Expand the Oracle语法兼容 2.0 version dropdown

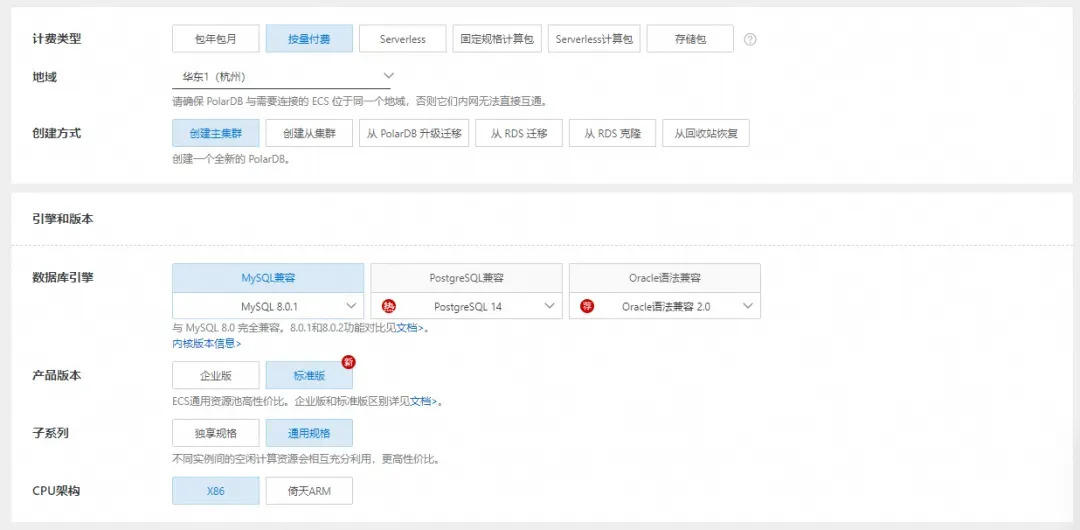coord(665,306)
